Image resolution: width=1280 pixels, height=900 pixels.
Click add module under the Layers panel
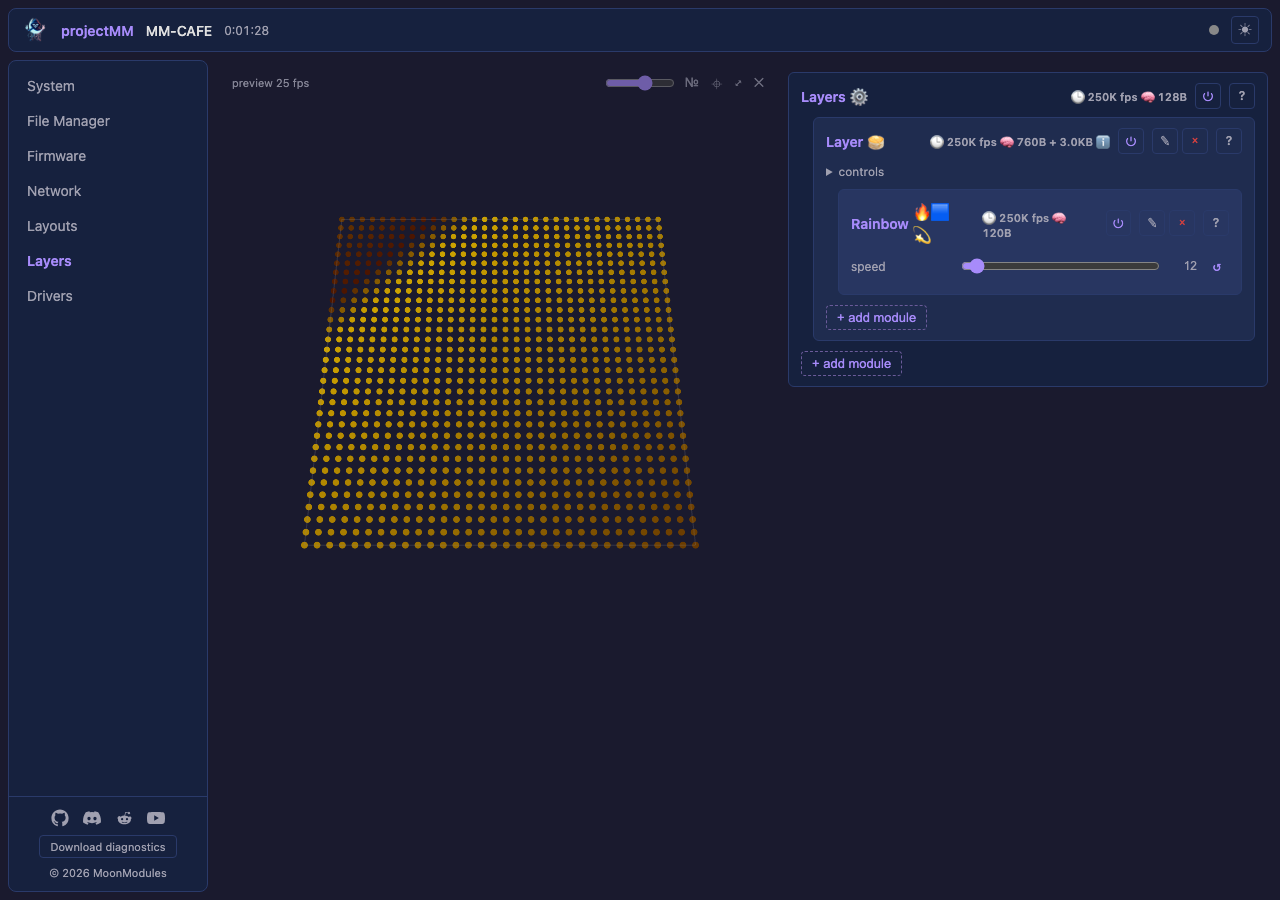(851, 364)
